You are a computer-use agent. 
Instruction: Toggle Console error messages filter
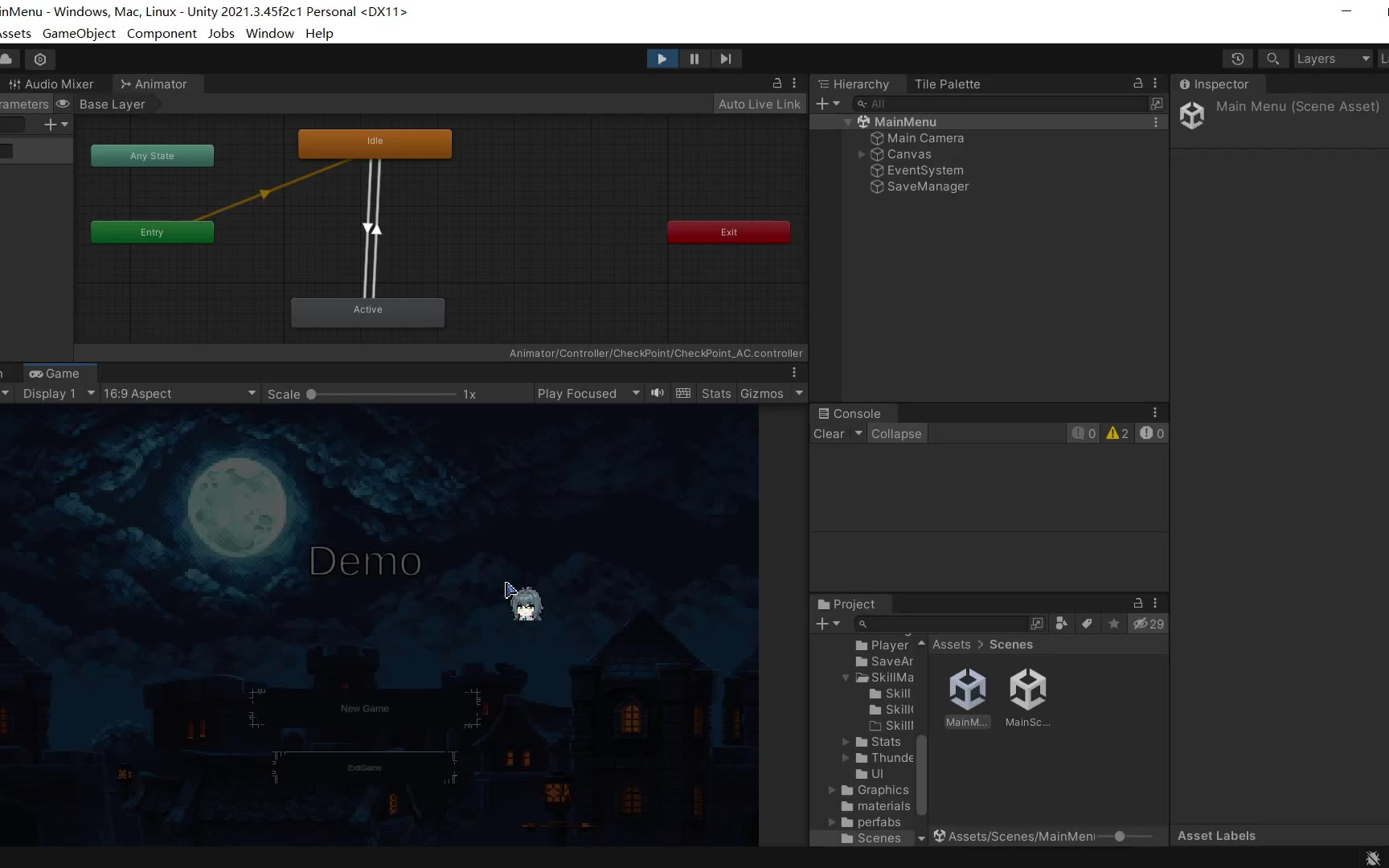[1152, 433]
